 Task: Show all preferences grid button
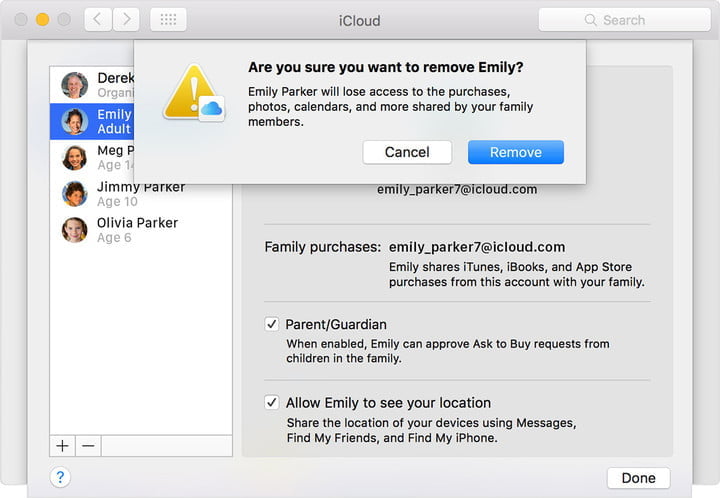coord(168,20)
